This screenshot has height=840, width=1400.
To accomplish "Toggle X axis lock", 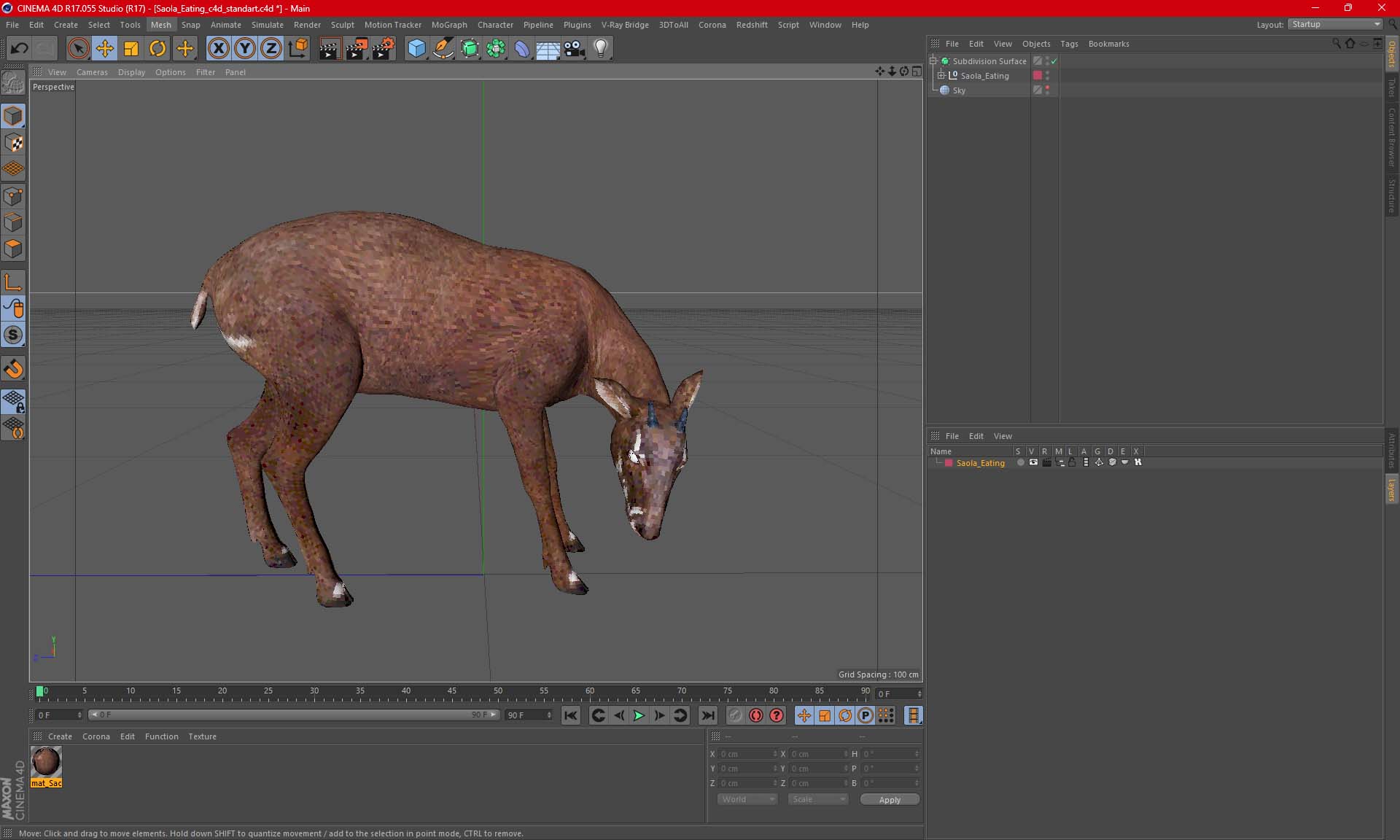I will [218, 49].
